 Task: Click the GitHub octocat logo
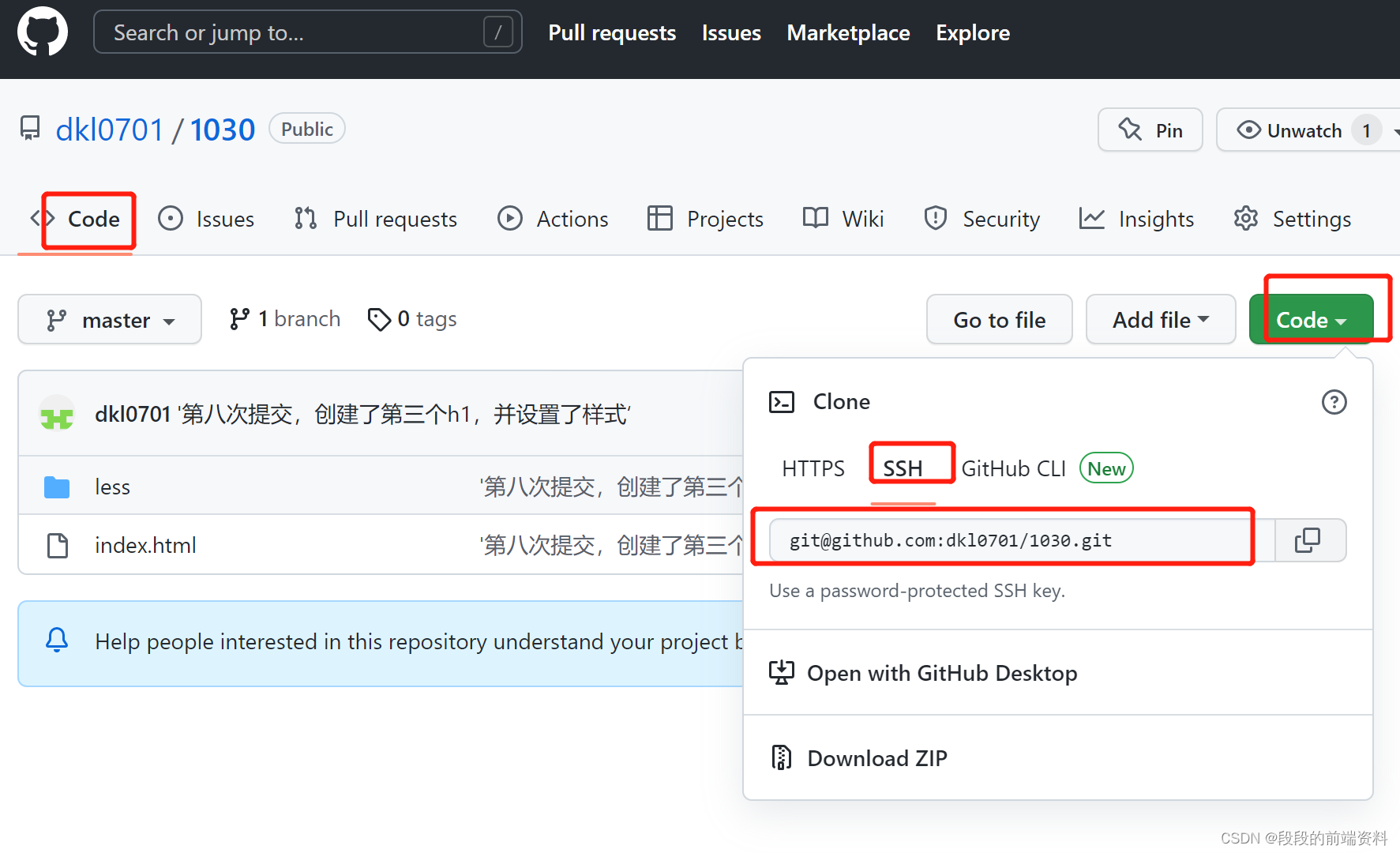(x=42, y=32)
